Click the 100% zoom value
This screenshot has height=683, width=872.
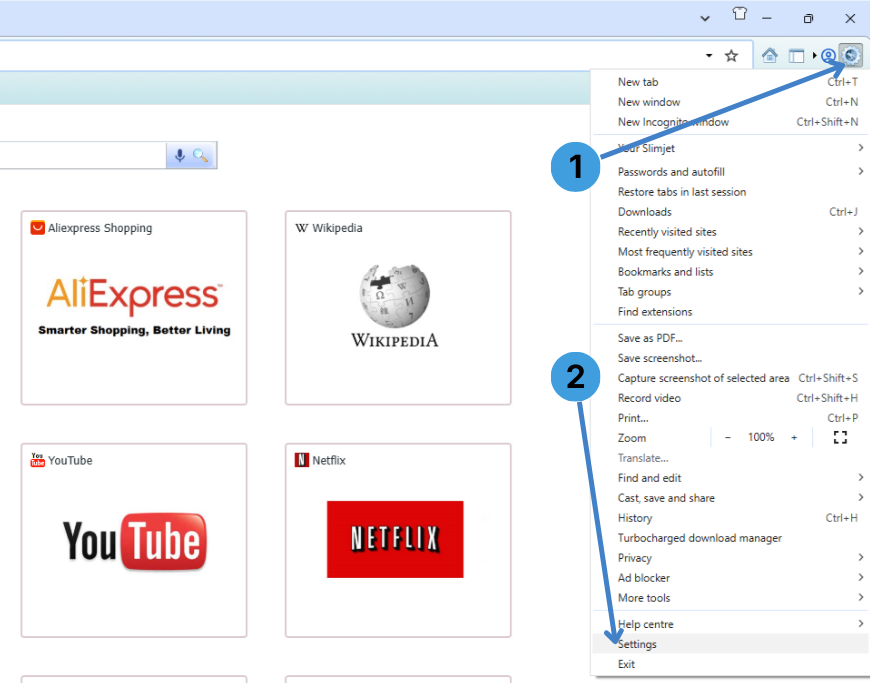pyautogui.click(x=761, y=437)
